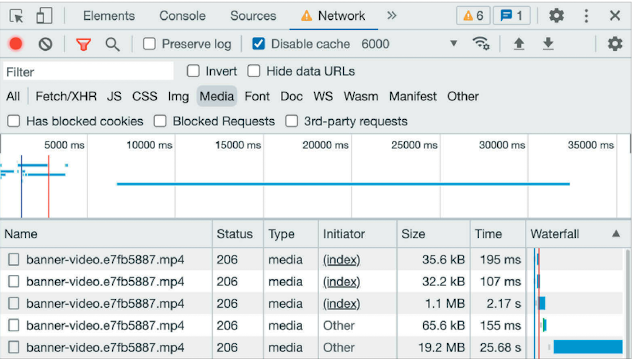Toggle the device toolbar icon
This screenshot has width=634, height=360.
(44, 16)
